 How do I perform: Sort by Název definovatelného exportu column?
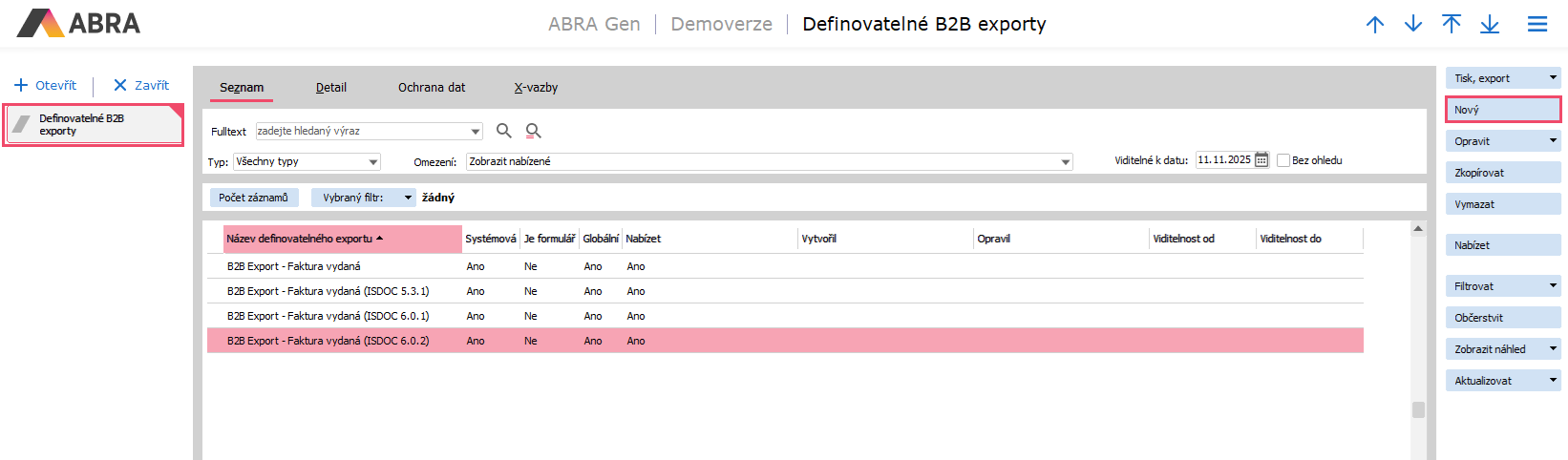(343, 239)
